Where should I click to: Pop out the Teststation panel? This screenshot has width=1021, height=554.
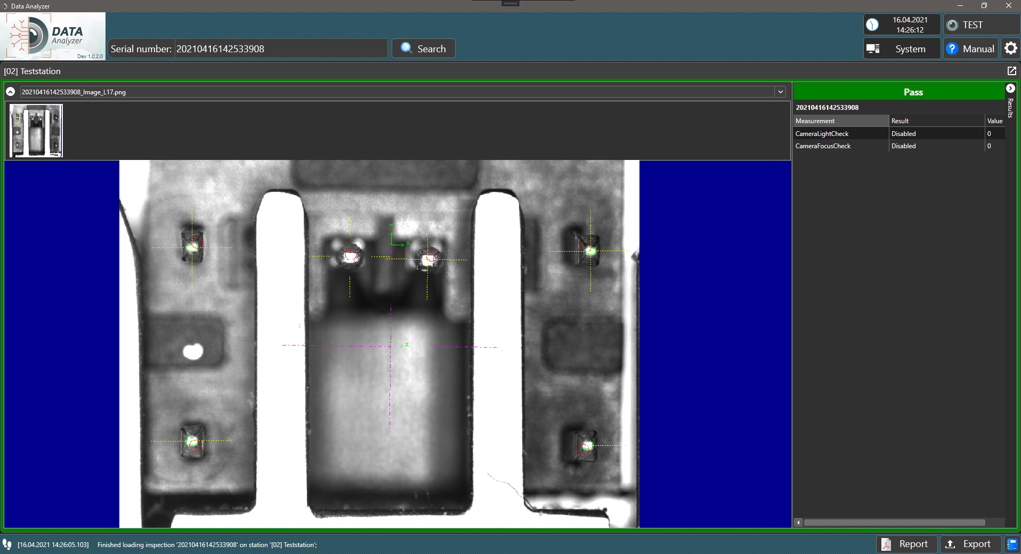tap(1011, 71)
